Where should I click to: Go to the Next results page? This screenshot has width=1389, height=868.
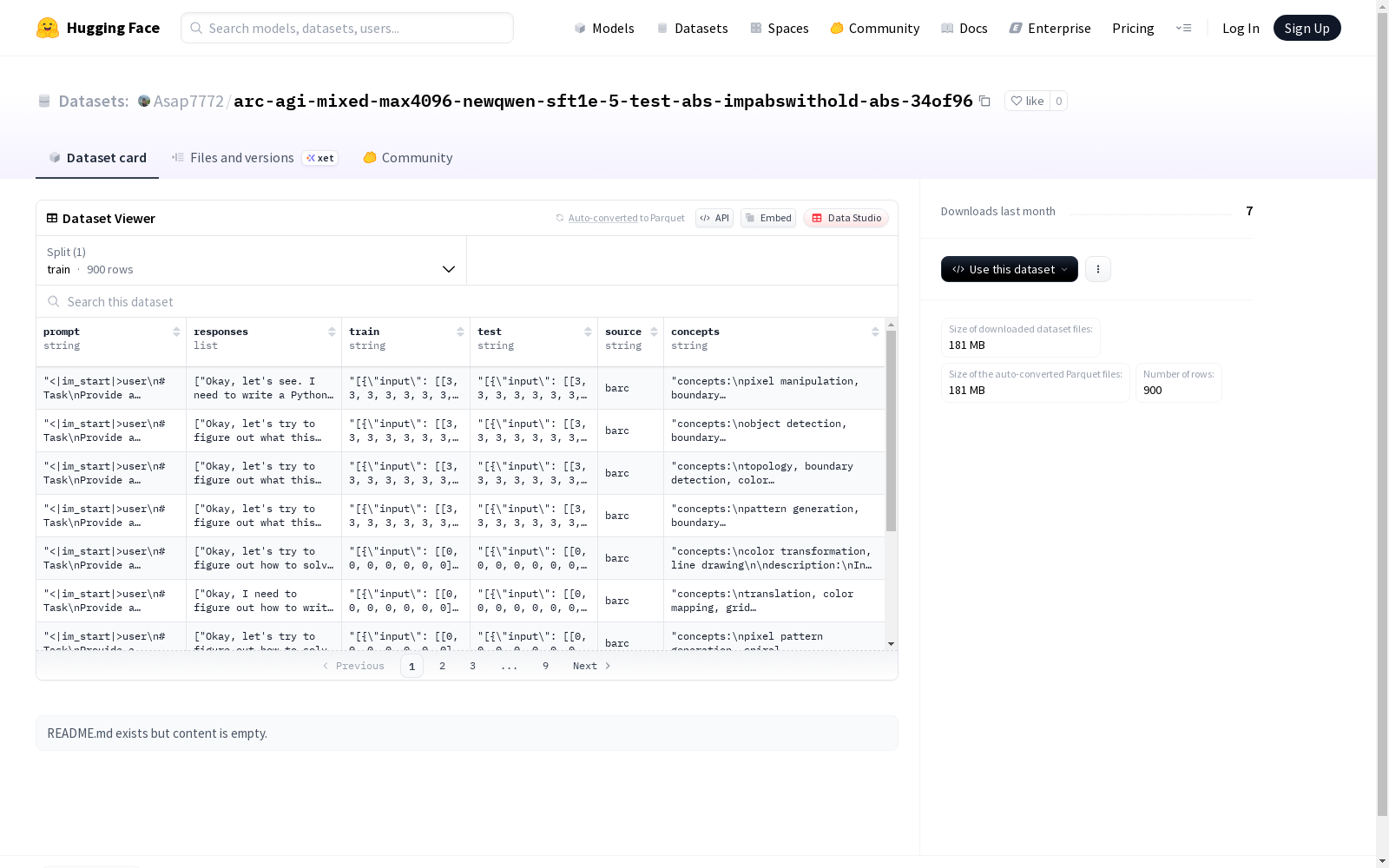pos(591,666)
